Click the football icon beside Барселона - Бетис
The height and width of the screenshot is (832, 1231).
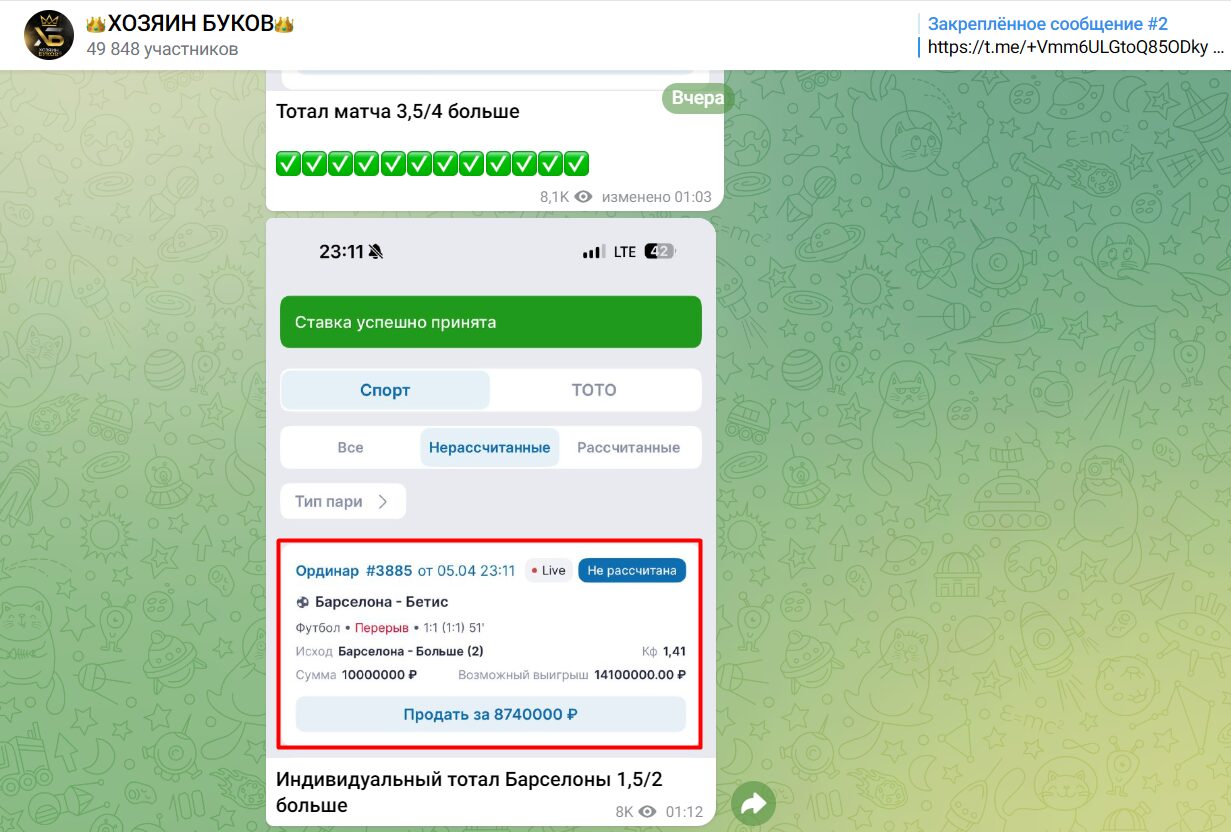pos(303,602)
